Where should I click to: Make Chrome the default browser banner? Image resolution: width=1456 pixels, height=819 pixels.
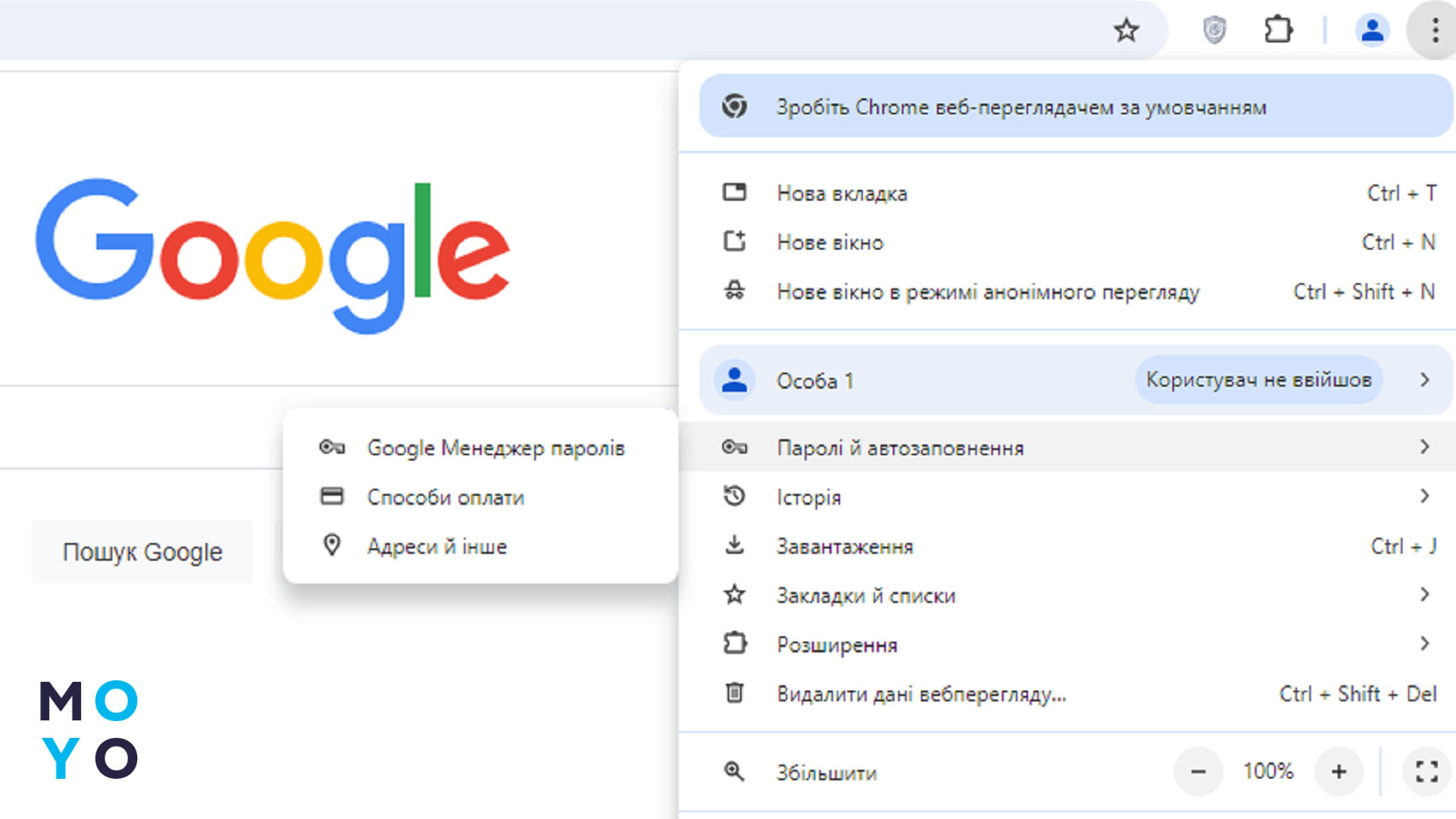tap(1075, 106)
